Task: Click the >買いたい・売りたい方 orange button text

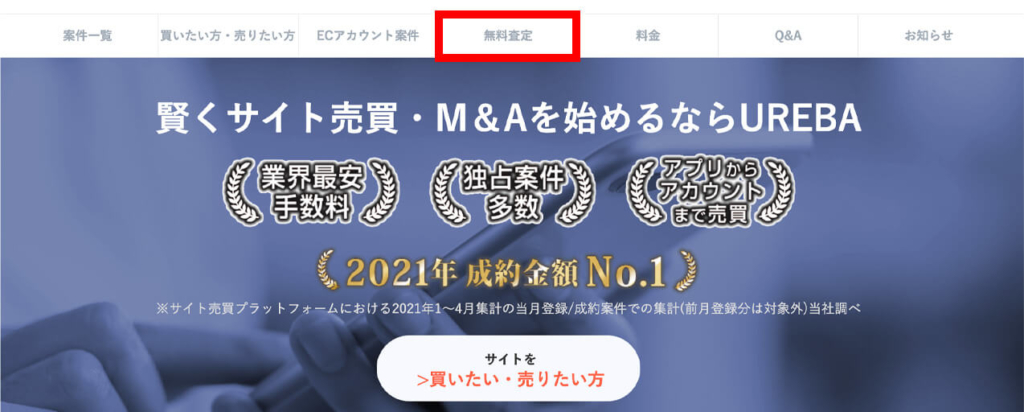Action: tap(510, 380)
